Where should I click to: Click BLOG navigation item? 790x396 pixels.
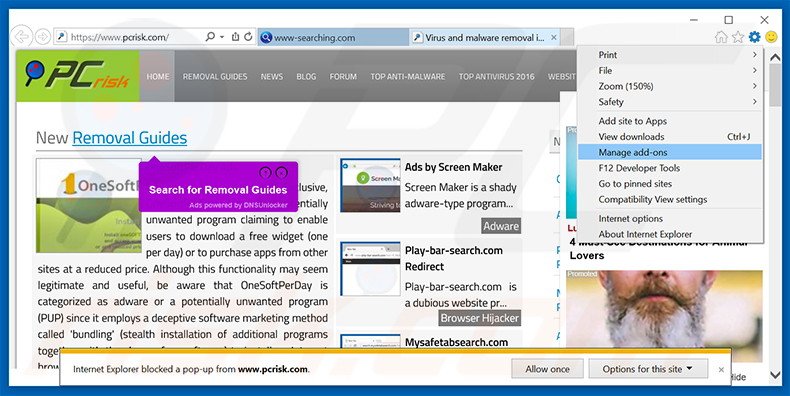(x=306, y=77)
